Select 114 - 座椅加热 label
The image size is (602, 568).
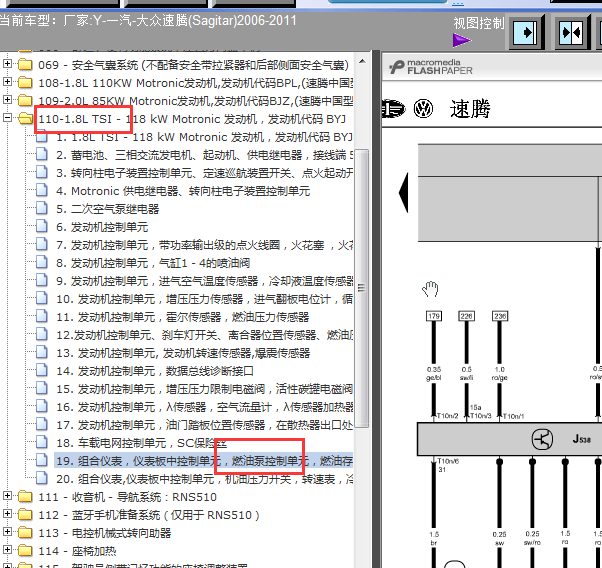77,551
